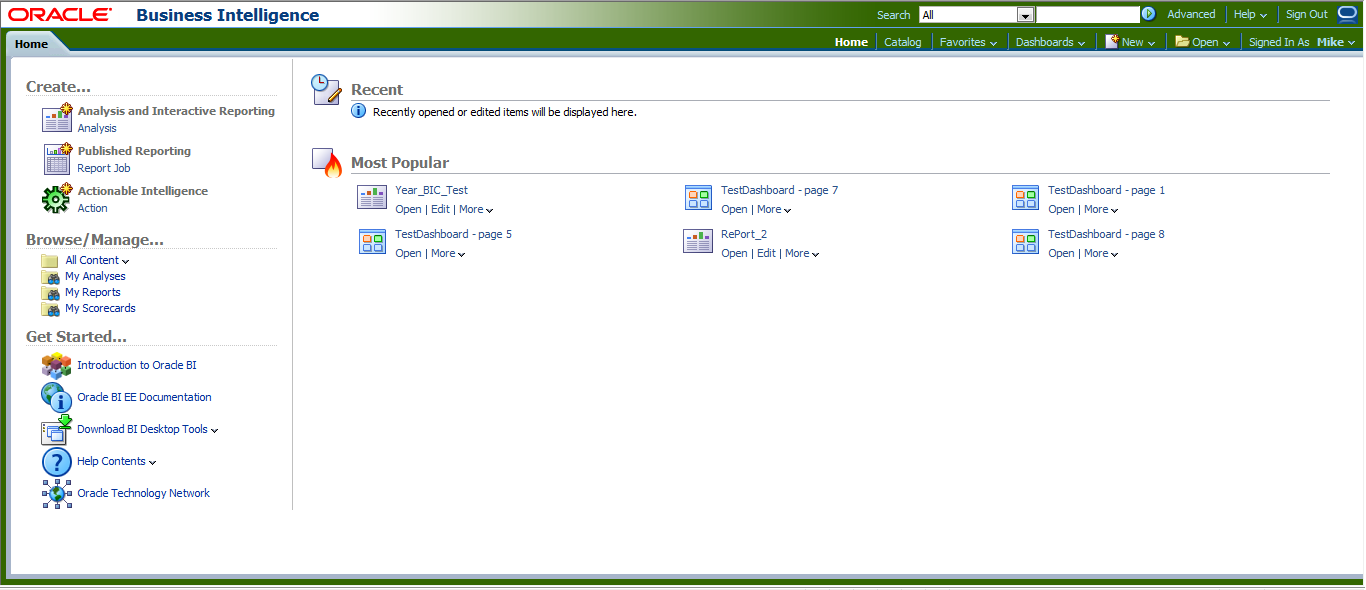Click the TestDashboard - page 7 title
Viewport: 1366px width, 590px height.
779,190
